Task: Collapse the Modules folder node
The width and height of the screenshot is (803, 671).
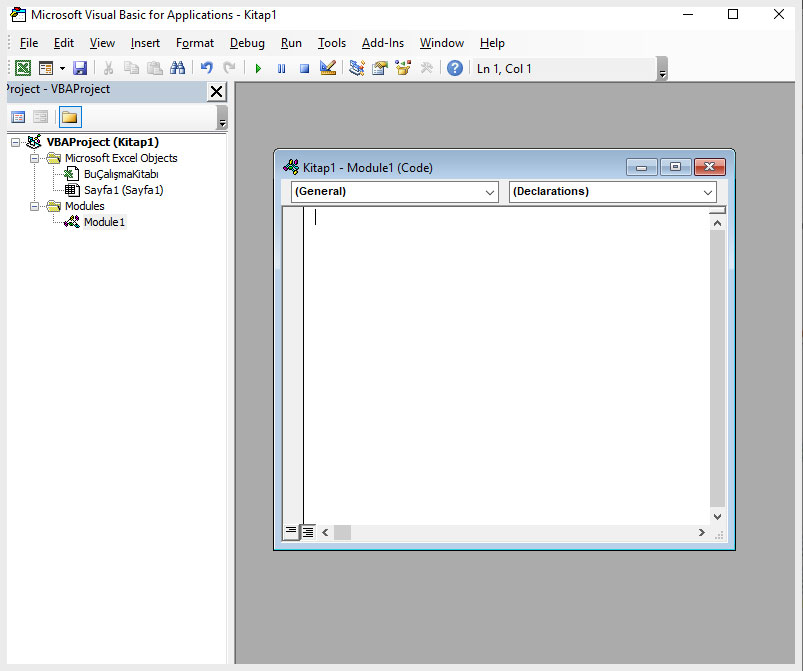Action: pyautogui.click(x=34, y=206)
